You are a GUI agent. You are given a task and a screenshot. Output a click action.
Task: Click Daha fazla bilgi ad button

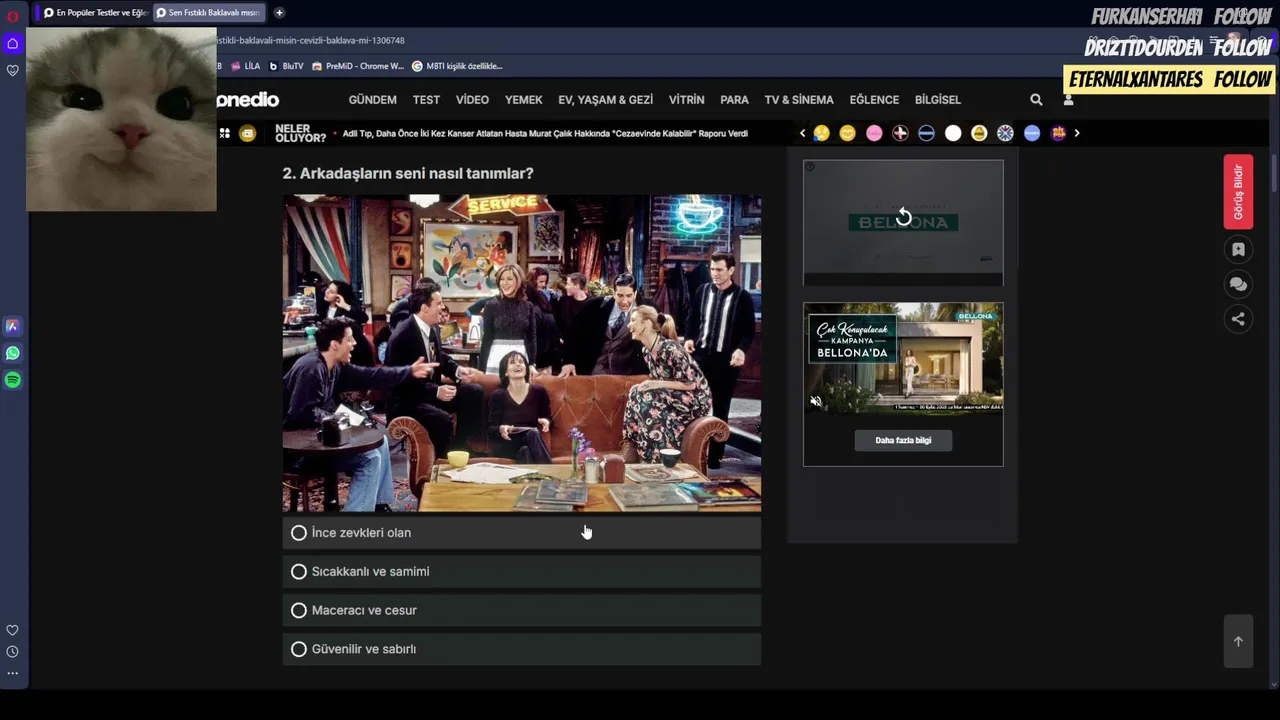(903, 440)
